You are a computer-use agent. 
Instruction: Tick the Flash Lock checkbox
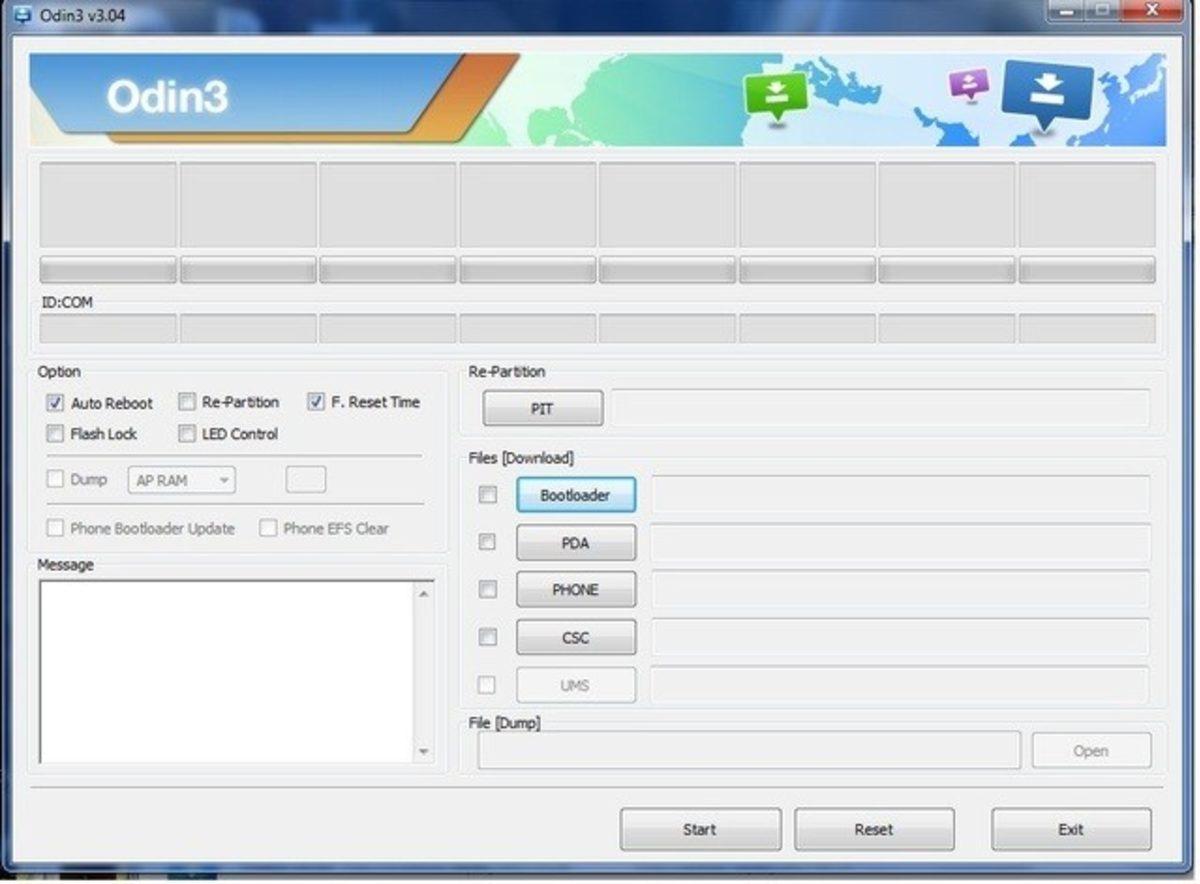tap(56, 434)
